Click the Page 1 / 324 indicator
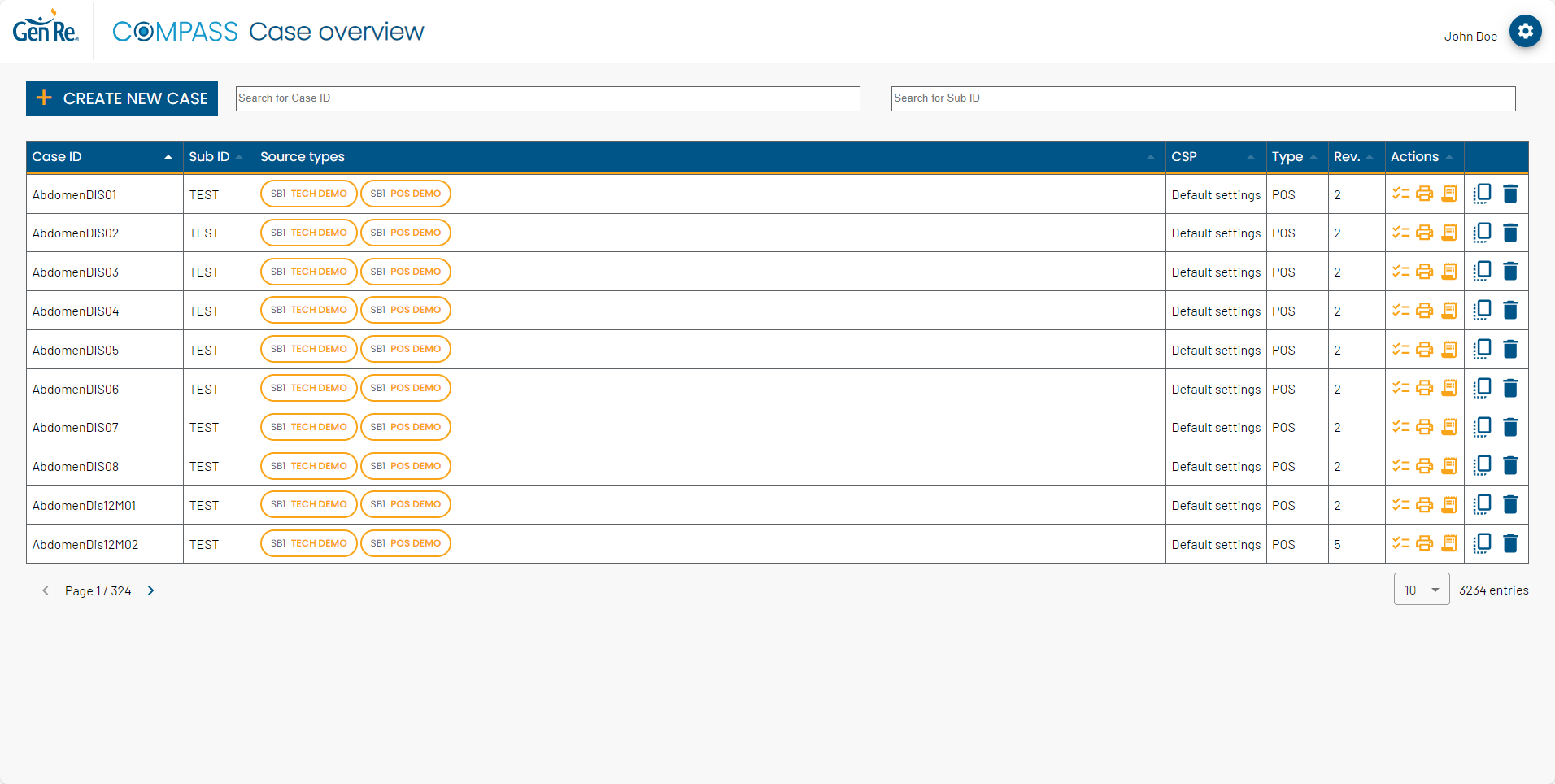 [98, 591]
